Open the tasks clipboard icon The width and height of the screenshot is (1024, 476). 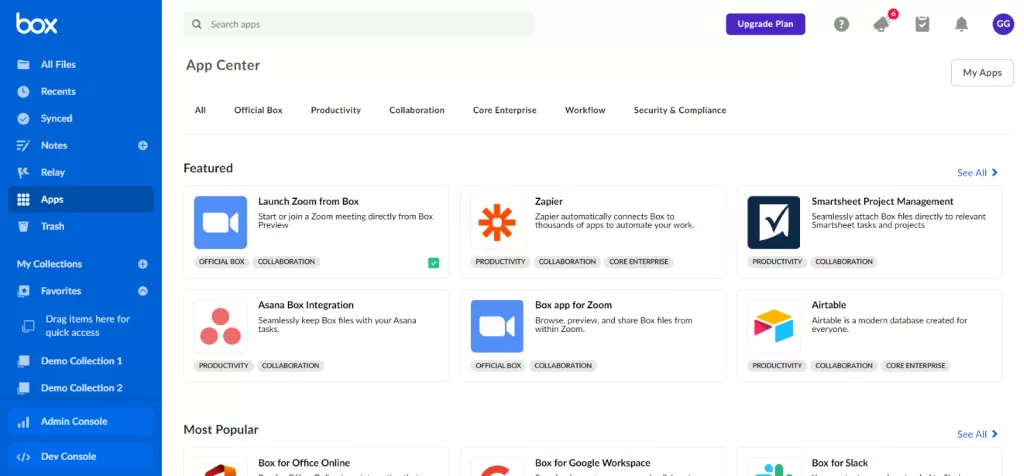point(922,24)
